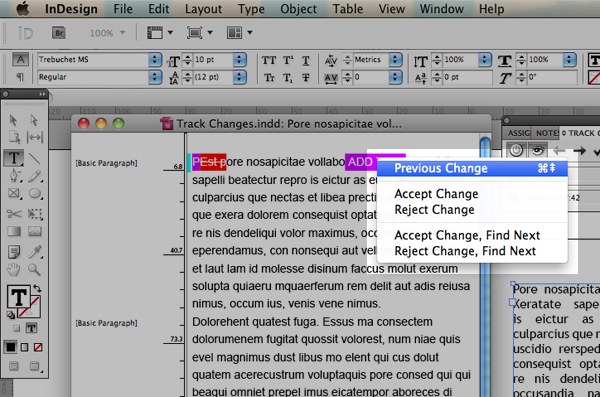
Task: Select the Type tool in the toolbox
Action: [x=14, y=158]
